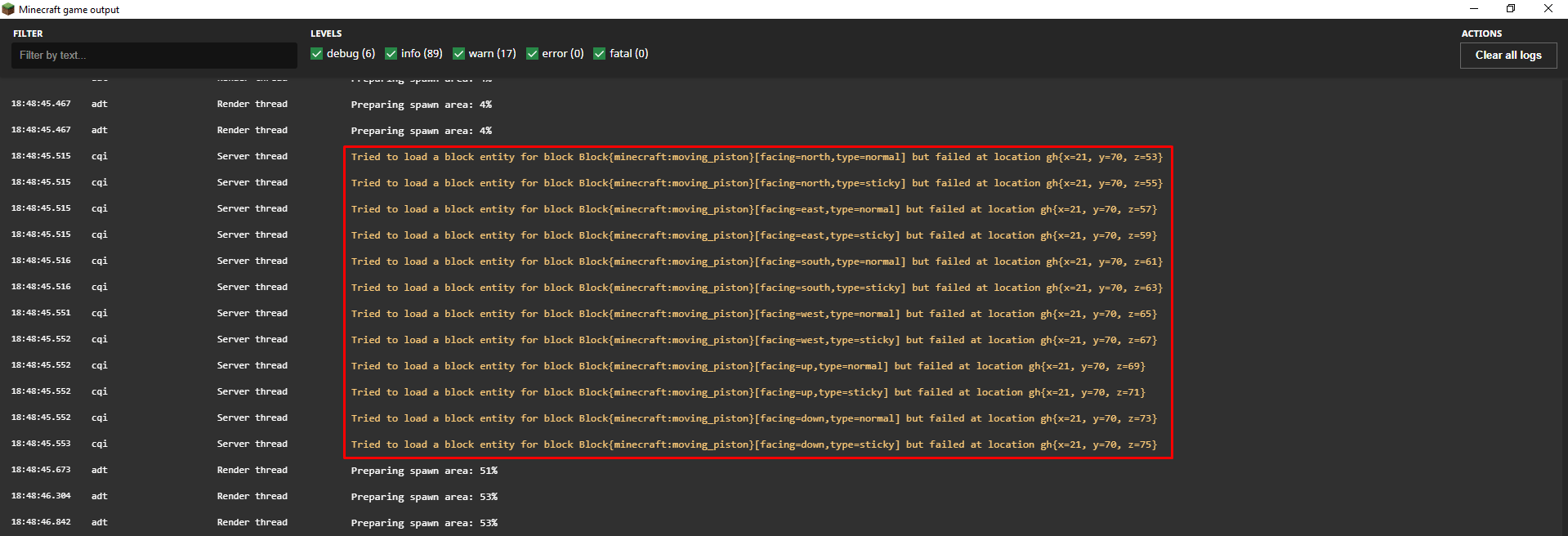Select the facing=north, type=normal piston warning
The width and height of the screenshot is (1568, 536).
click(x=756, y=157)
